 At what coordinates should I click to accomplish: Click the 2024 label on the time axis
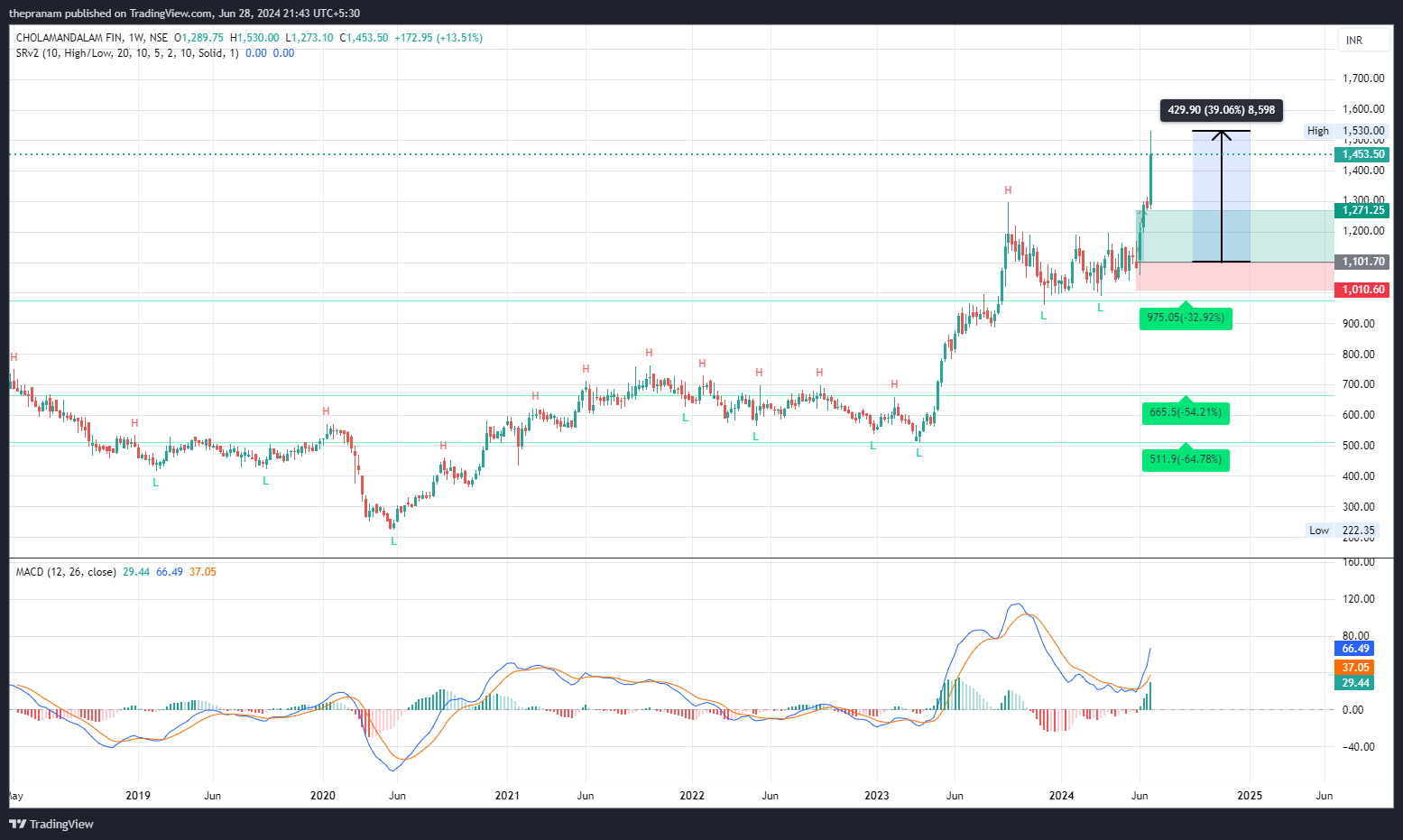click(x=1062, y=796)
